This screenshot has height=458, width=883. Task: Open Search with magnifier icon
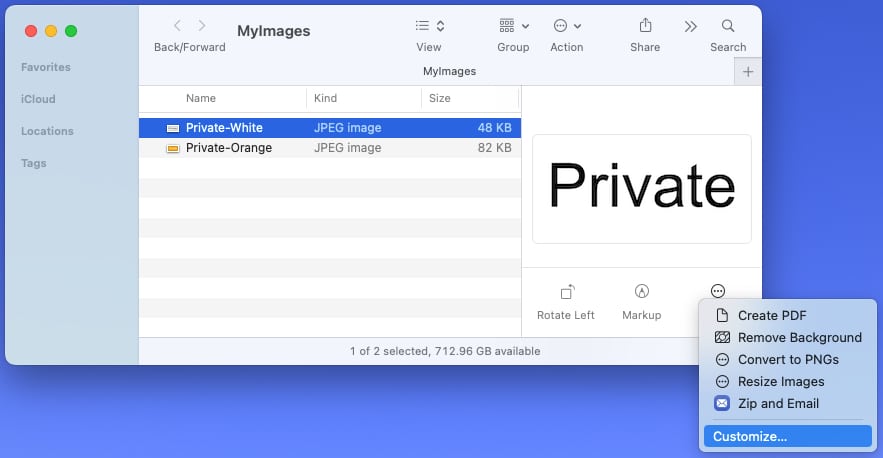point(728,26)
